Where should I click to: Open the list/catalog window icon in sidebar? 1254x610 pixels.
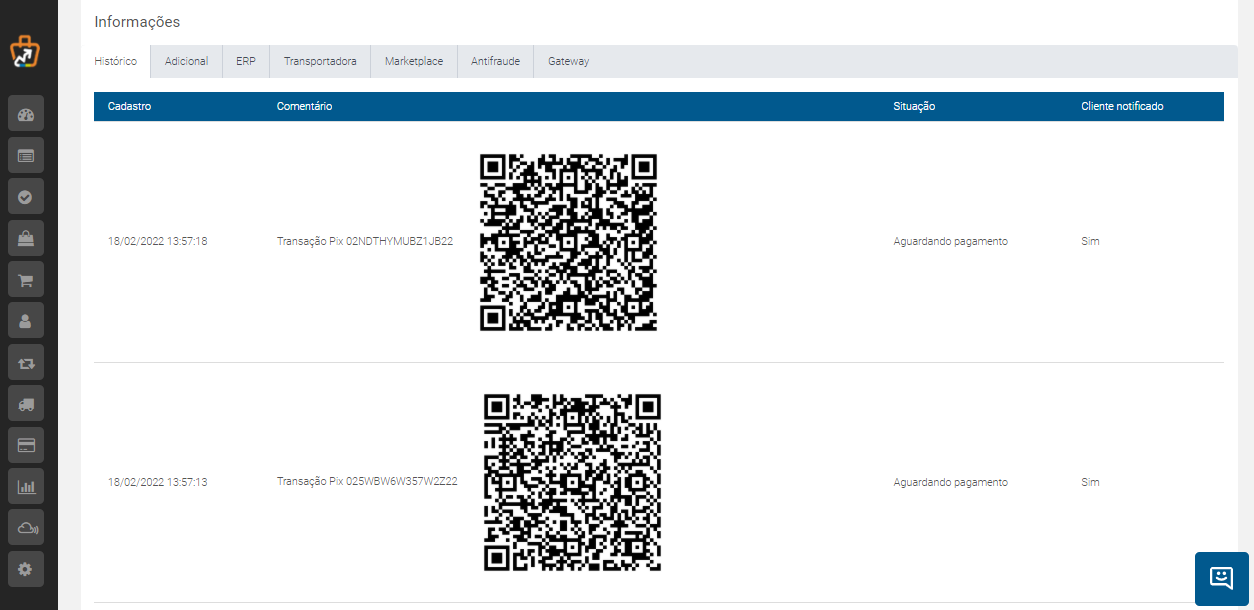tap(26, 155)
